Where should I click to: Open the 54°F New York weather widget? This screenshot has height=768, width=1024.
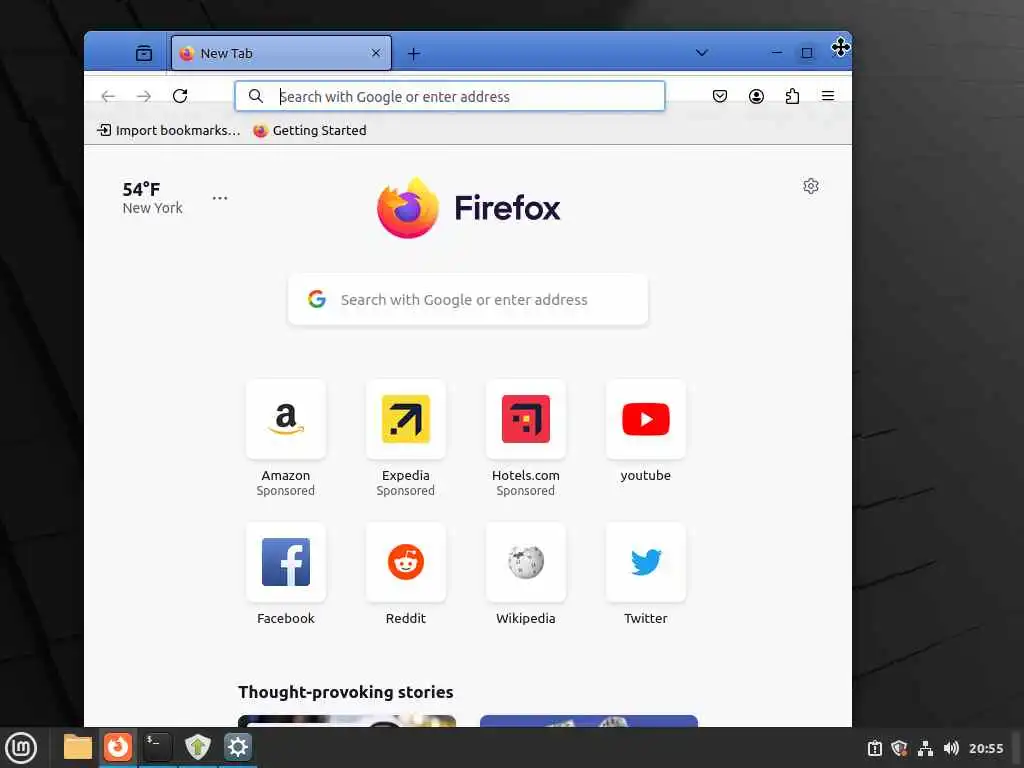pos(152,198)
